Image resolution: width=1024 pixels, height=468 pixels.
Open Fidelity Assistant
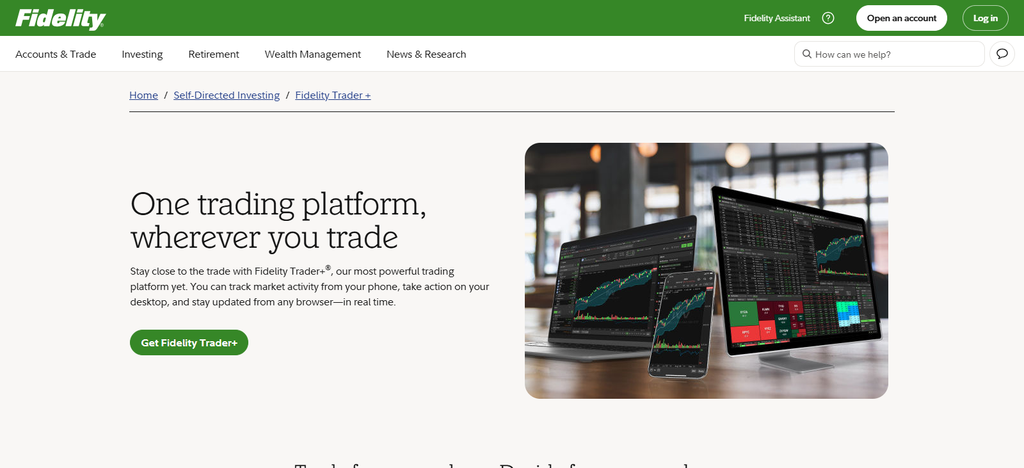click(x=776, y=18)
